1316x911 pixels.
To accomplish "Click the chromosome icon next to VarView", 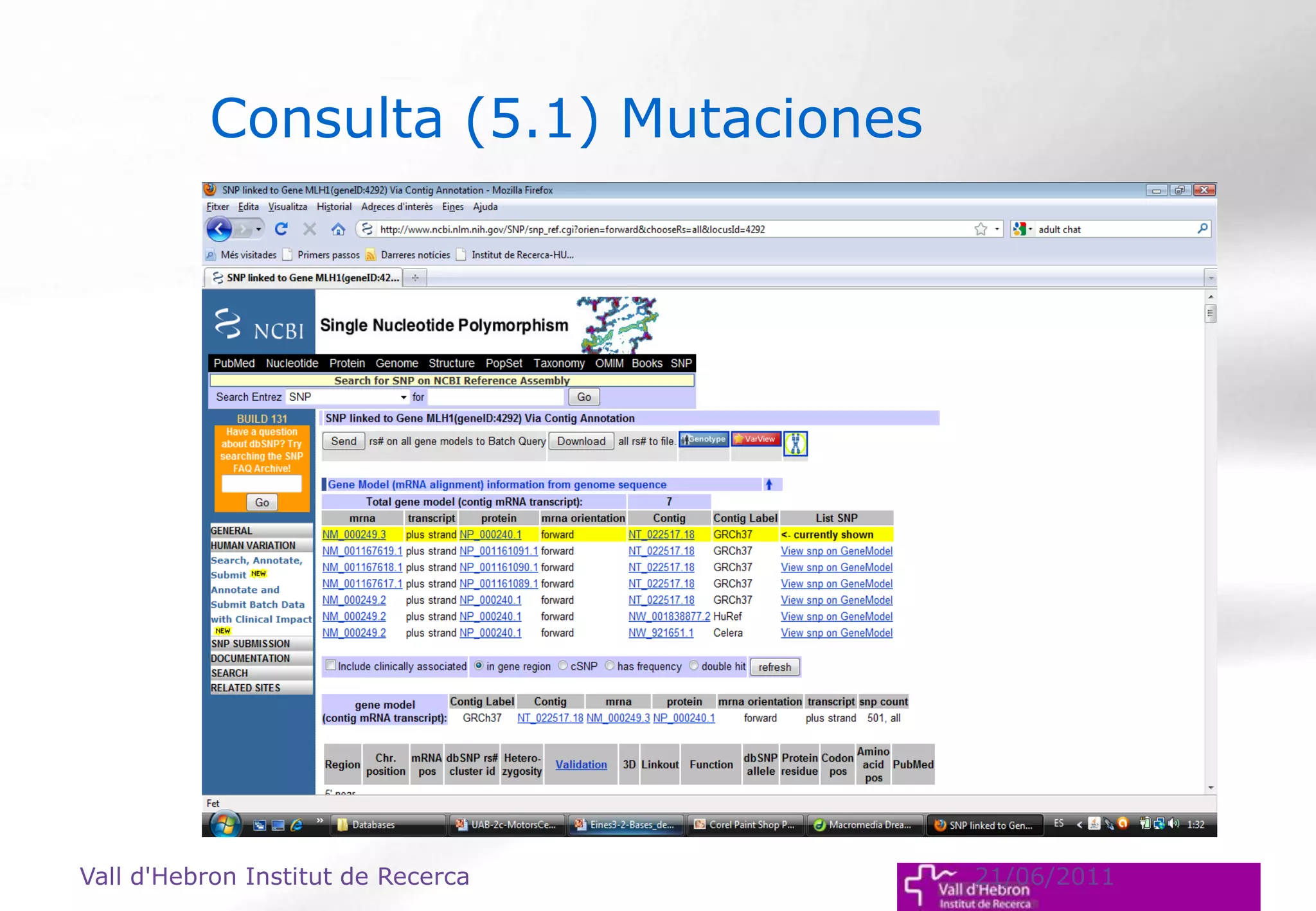I will [x=796, y=443].
